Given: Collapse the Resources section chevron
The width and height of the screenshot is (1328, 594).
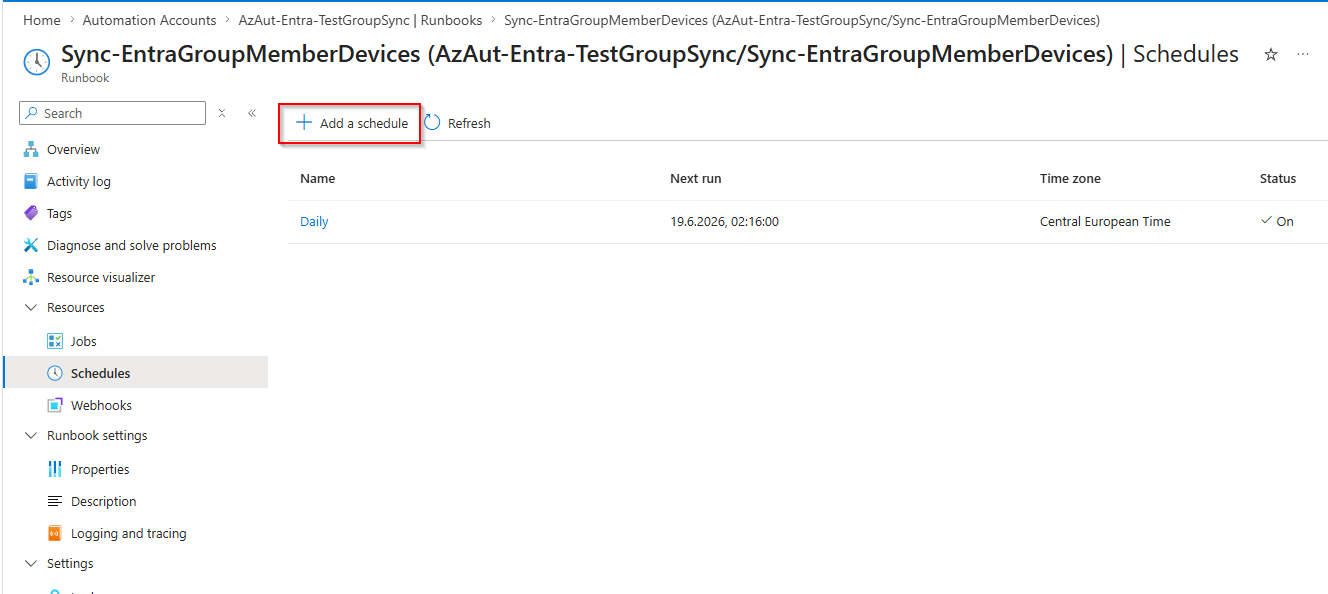Looking at the screenshot, I should tap(31, 308).
